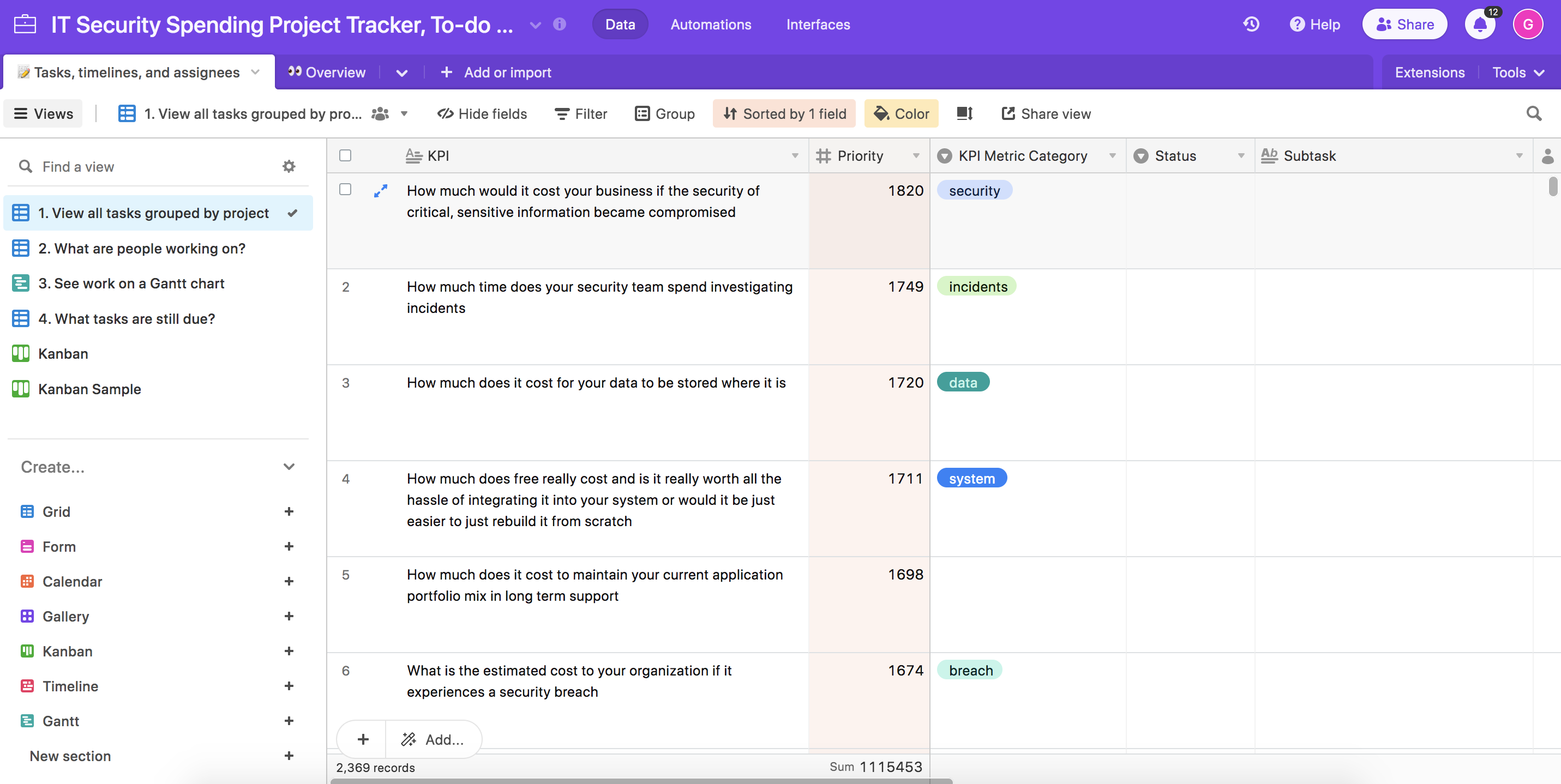Open the Status column dropdown arrow

click(x=1241, y=156)
